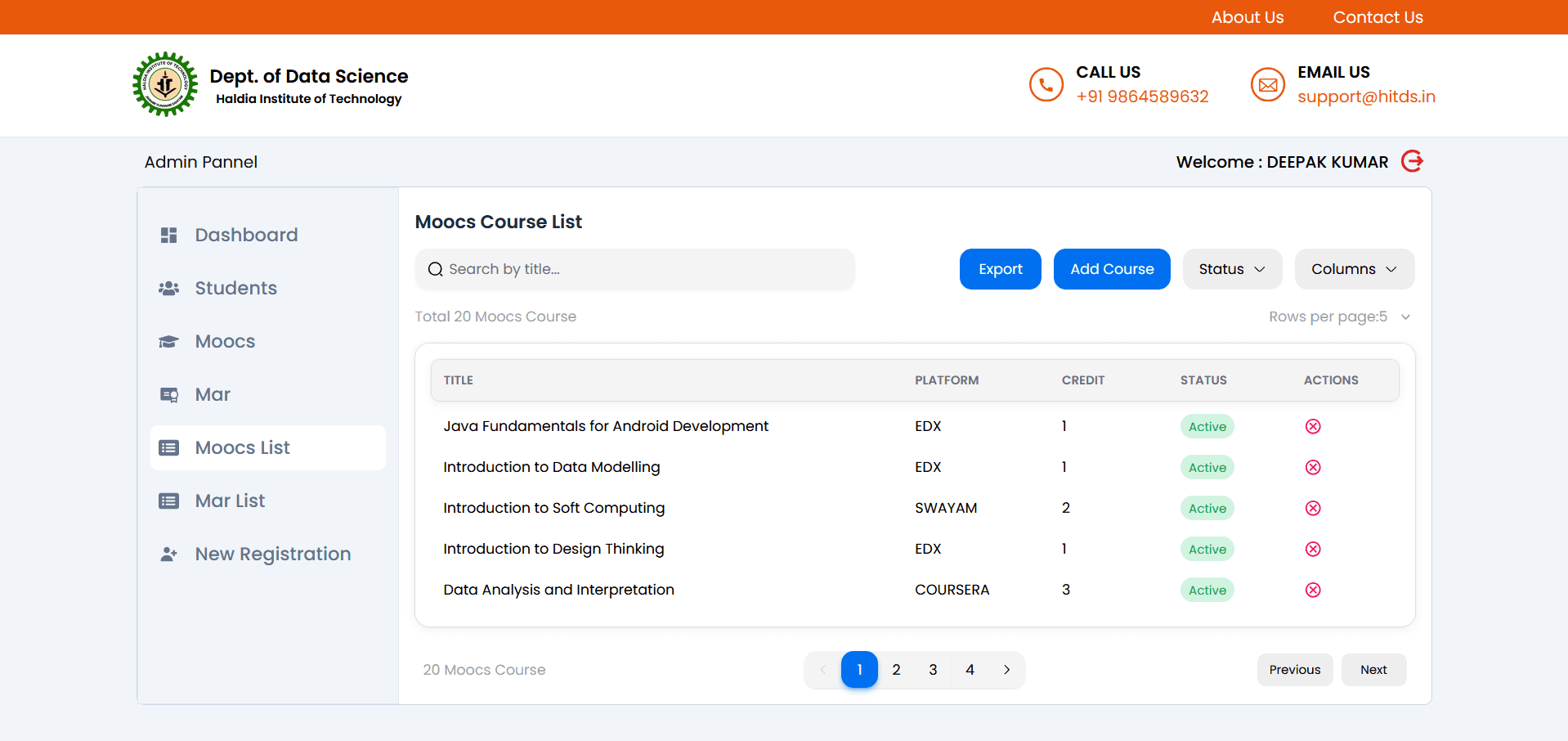This screenshot has width=1568, height=741.
Task: Click the logout icon beside DEEPAK KUMAR
Action: tap(1412, 161)
